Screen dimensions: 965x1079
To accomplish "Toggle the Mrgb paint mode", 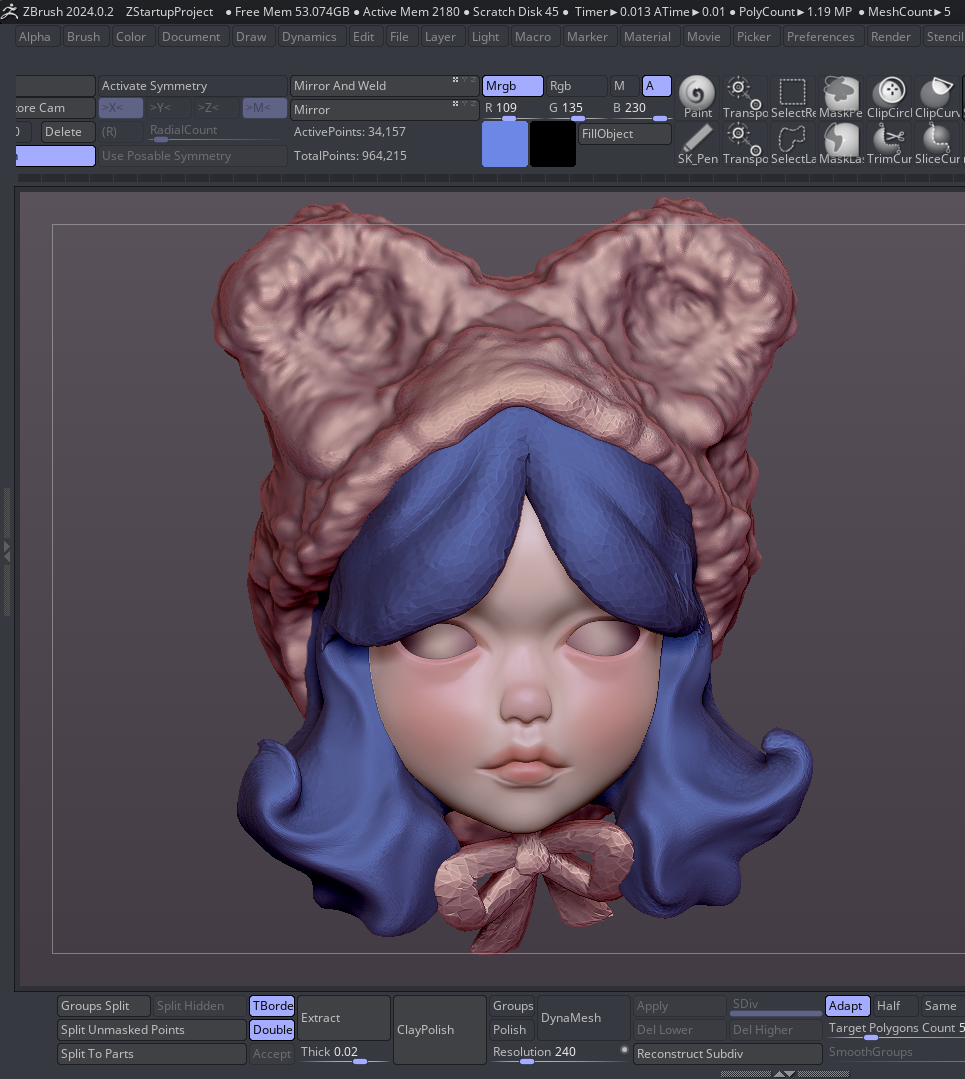I will click(x=512, y=86).
